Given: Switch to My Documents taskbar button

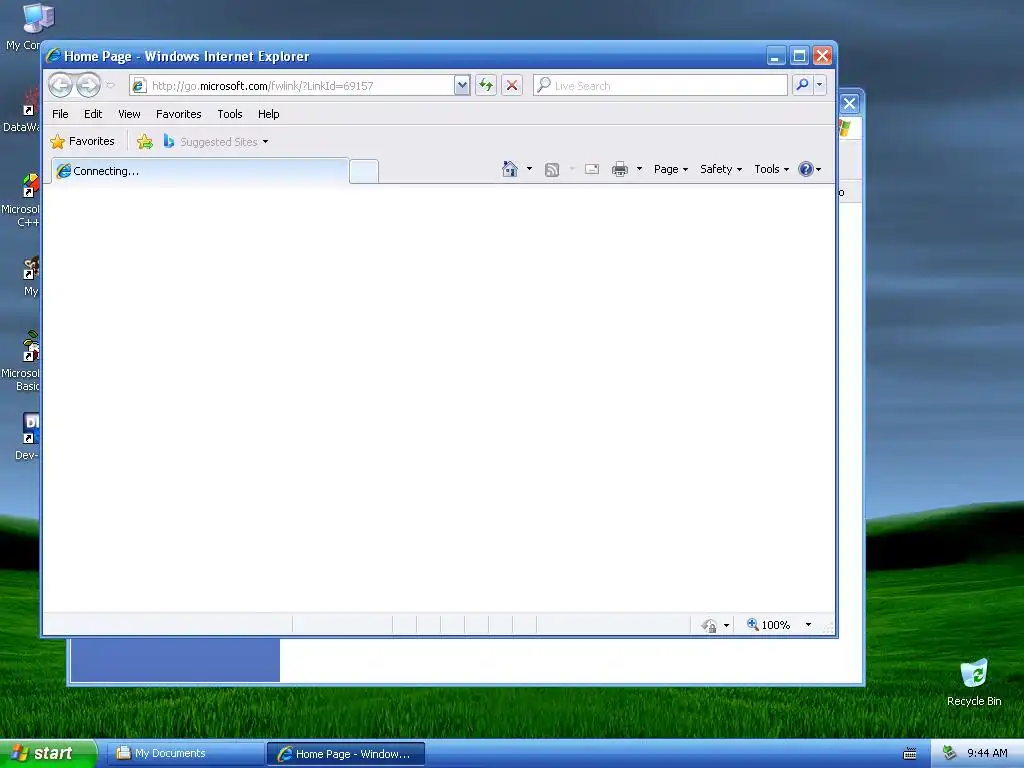Looking at the screenshot, I should (x=185, y=754).
